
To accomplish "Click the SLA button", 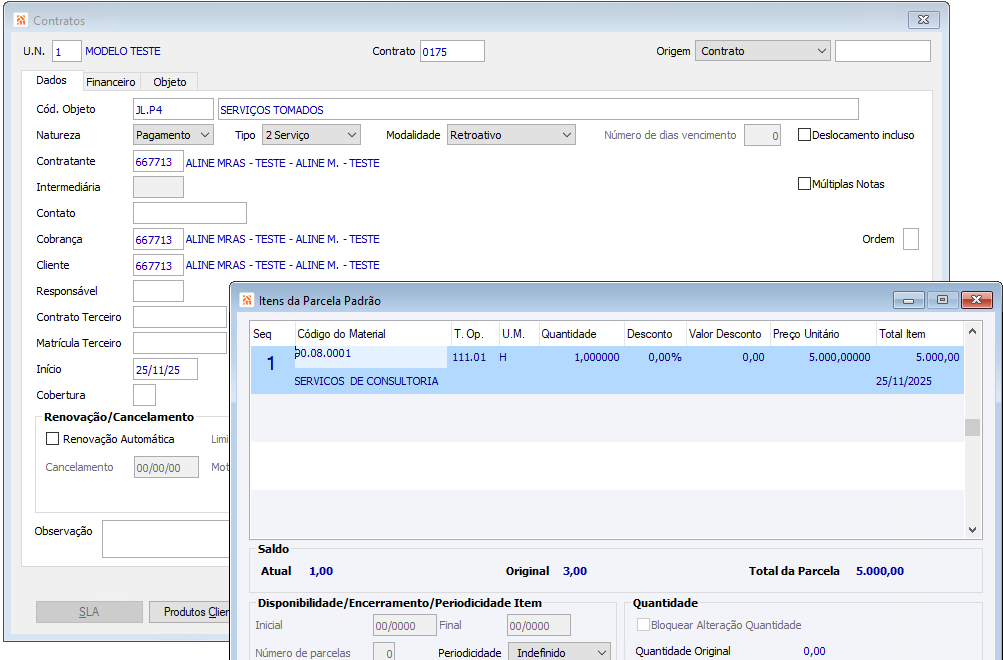I will (89, 612).
